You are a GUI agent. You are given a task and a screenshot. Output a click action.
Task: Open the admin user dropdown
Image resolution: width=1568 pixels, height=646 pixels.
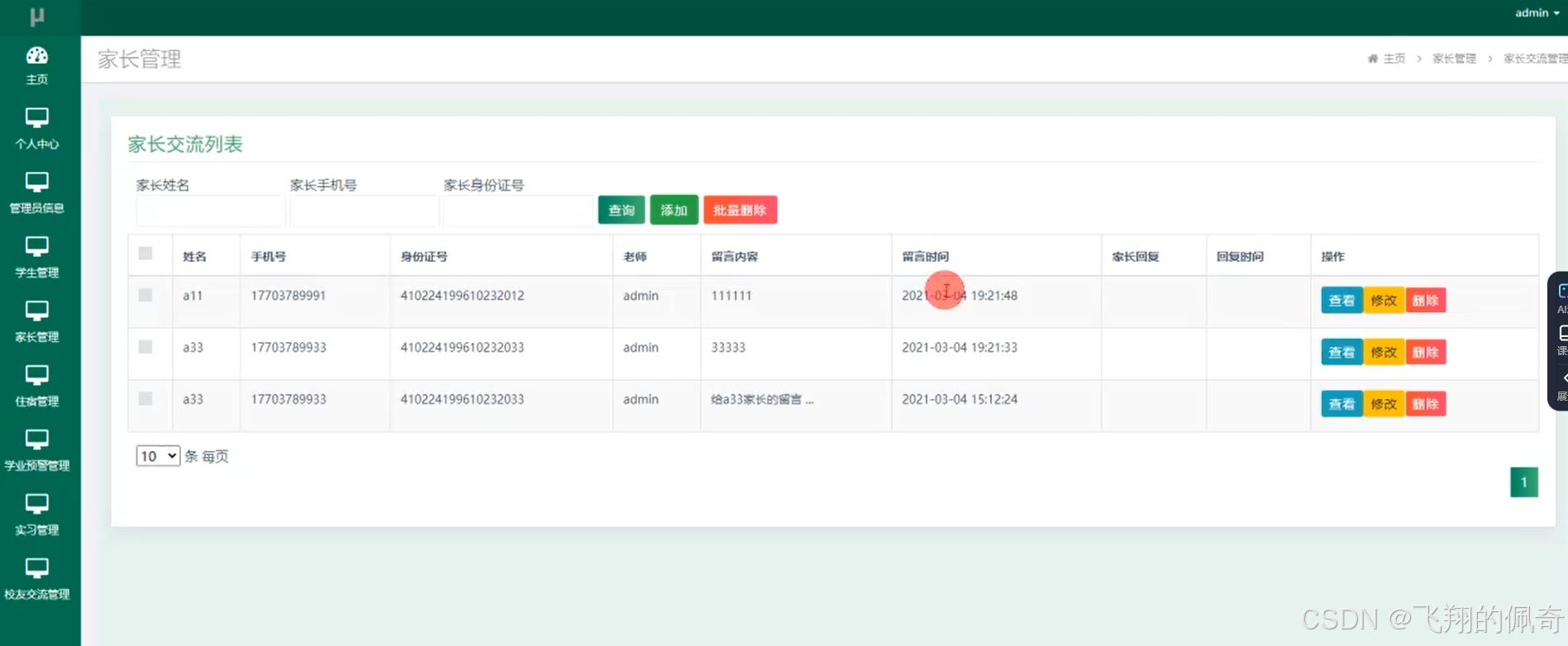(1537, 12)
